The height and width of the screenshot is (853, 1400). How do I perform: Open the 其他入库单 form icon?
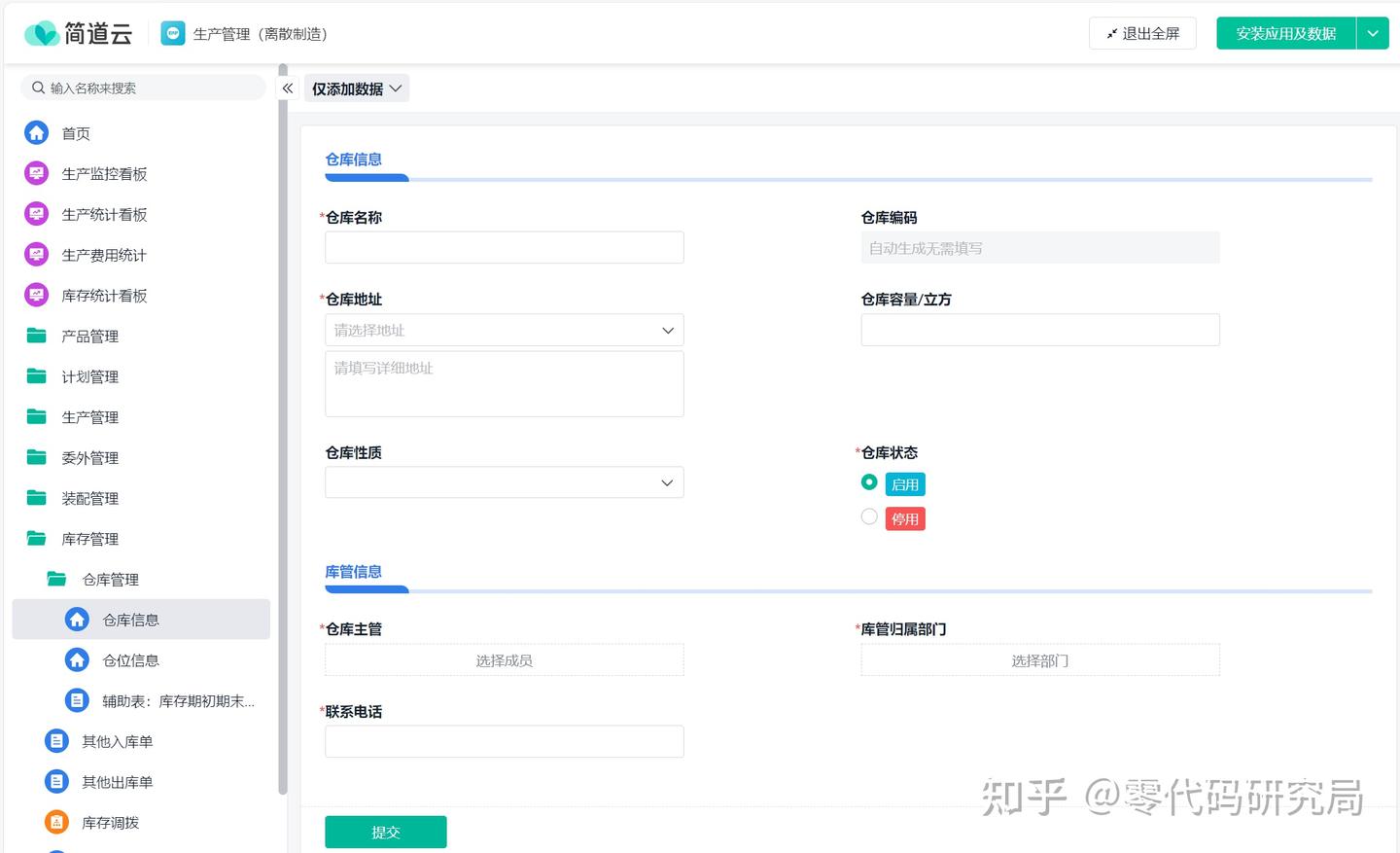click(57, 742)
